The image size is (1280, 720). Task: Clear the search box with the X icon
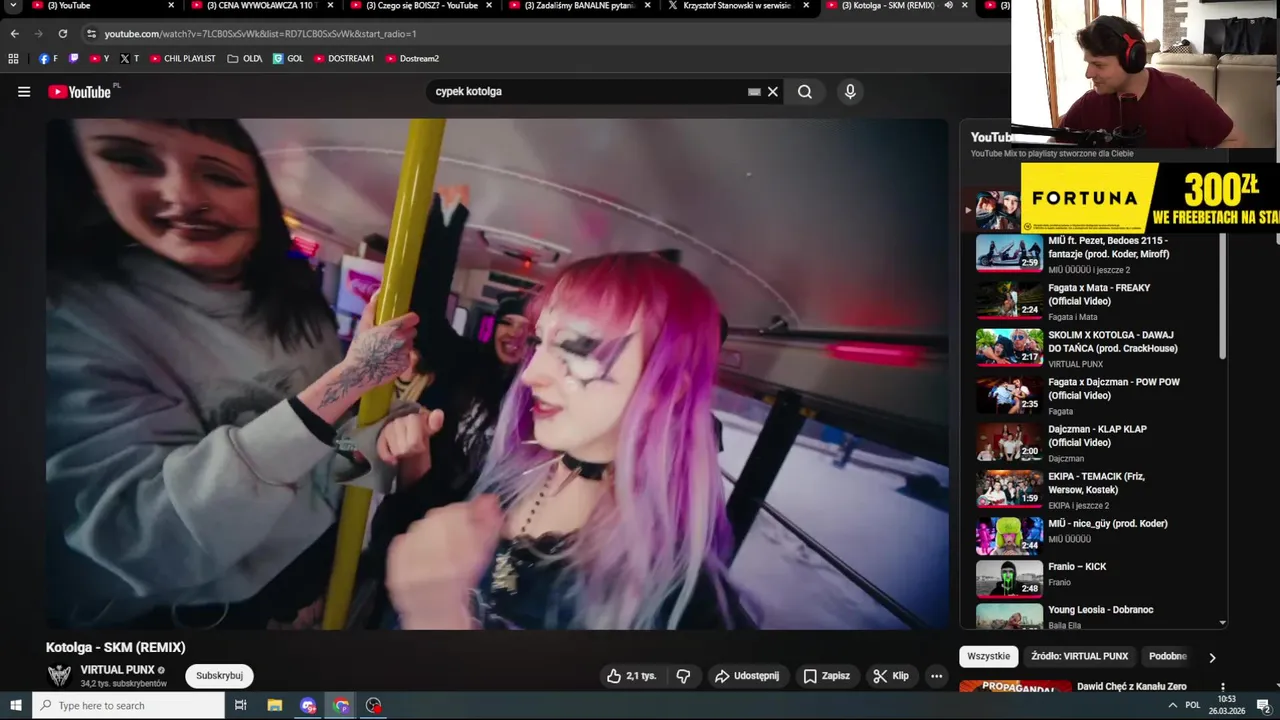772,92
